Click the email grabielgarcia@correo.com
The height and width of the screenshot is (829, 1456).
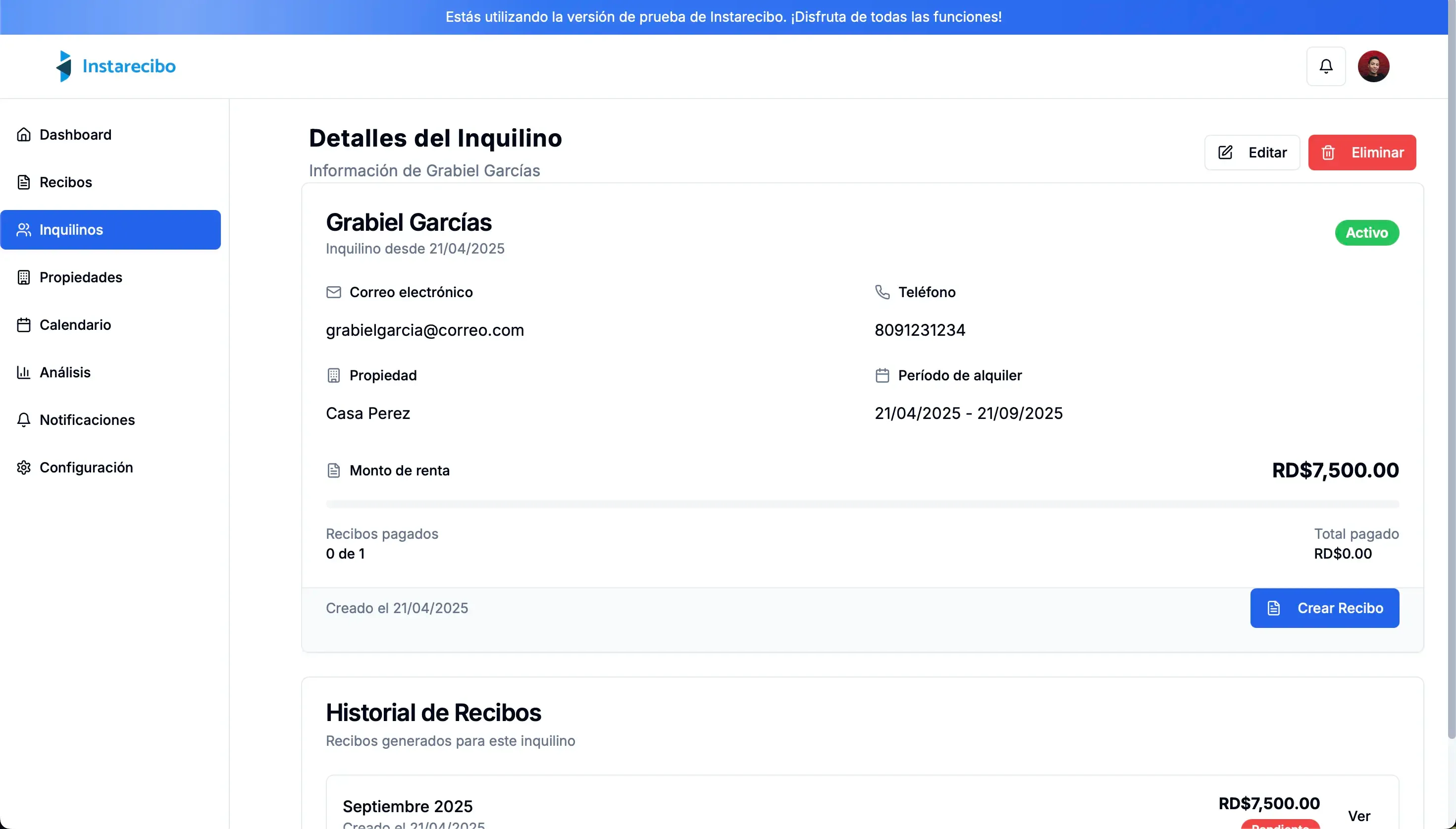[x=424, y=330]
